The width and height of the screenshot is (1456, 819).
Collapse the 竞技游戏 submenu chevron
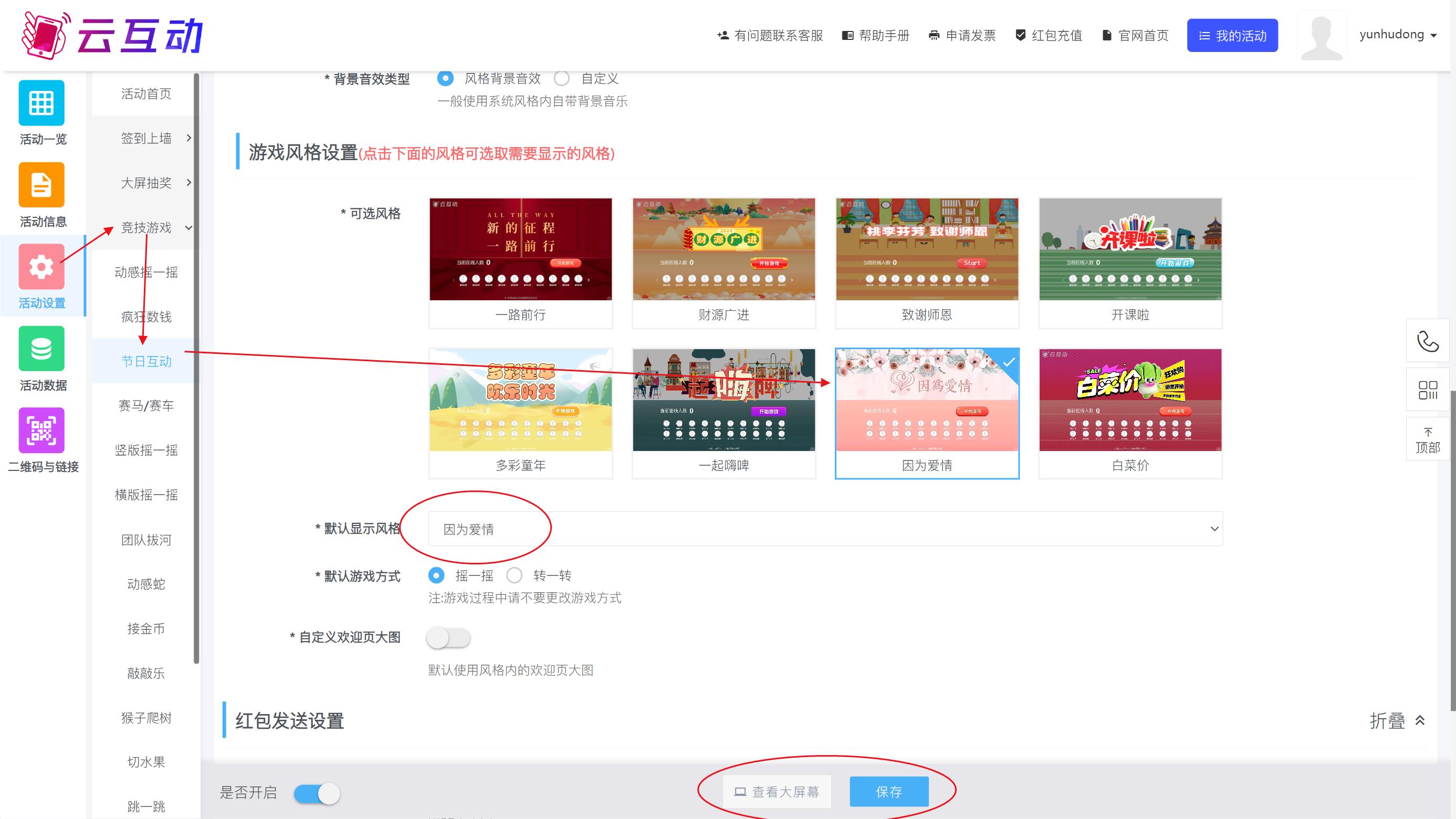click(x=188, y=228)
